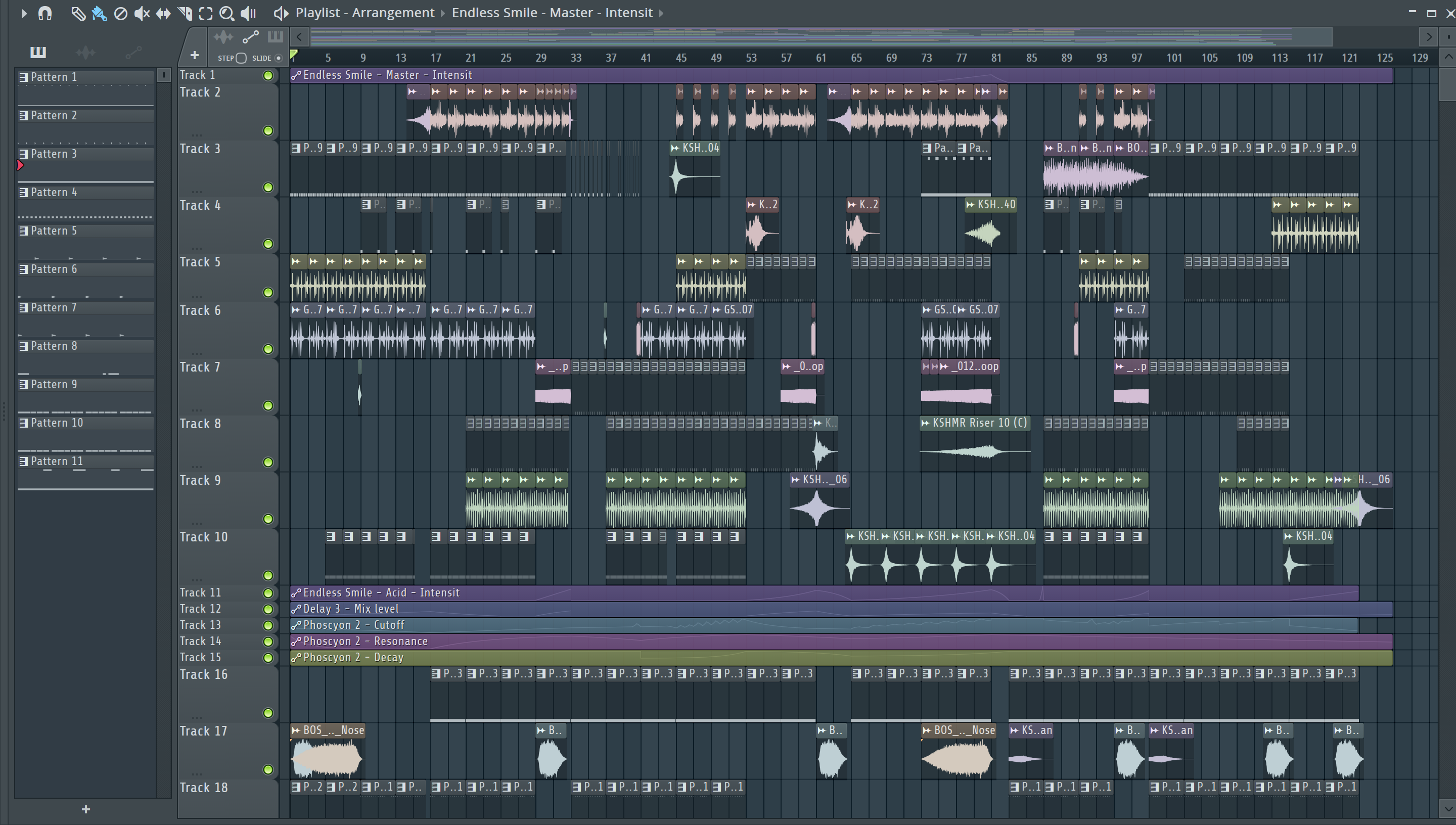Select the Delete tool

(x=121, y=13)
